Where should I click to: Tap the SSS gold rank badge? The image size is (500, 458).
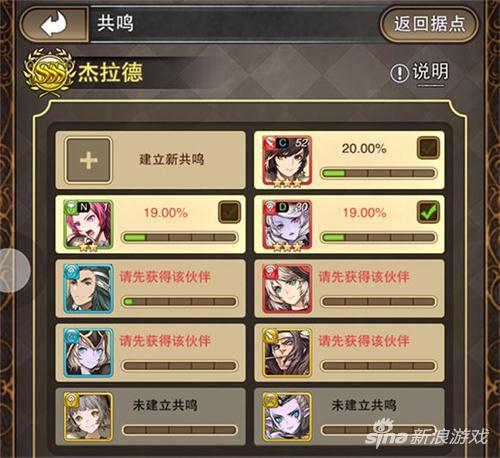pyautogui.click(x=49, y=72)
